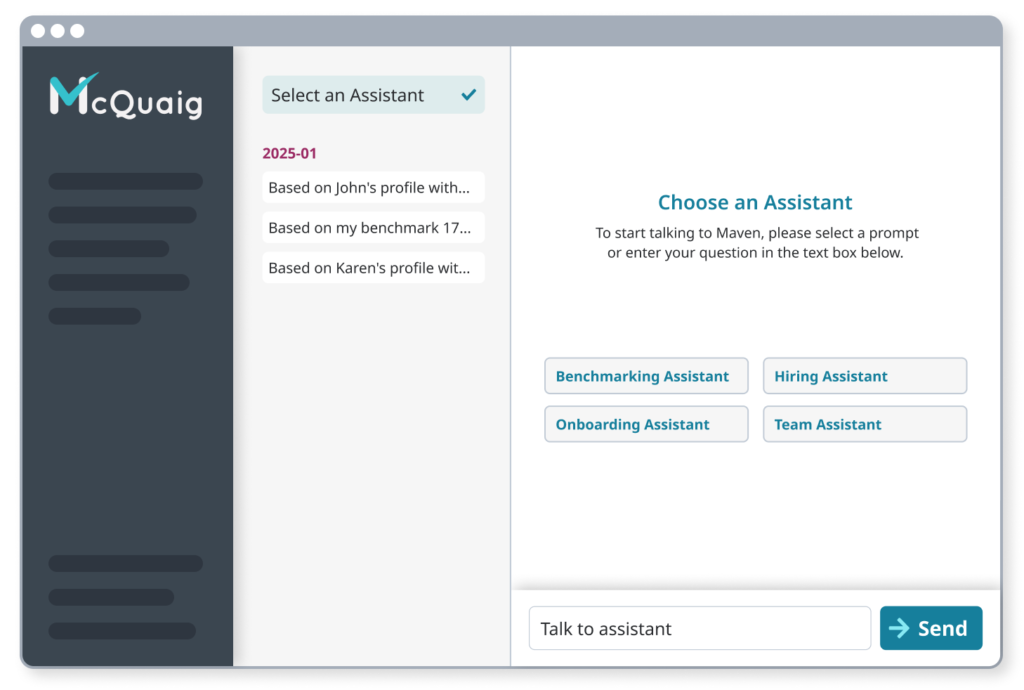The width and height of the screenshot is (1024, 690).
Task: Choose the Benchmarking Assistant prompt
Action: pos(646,376)
